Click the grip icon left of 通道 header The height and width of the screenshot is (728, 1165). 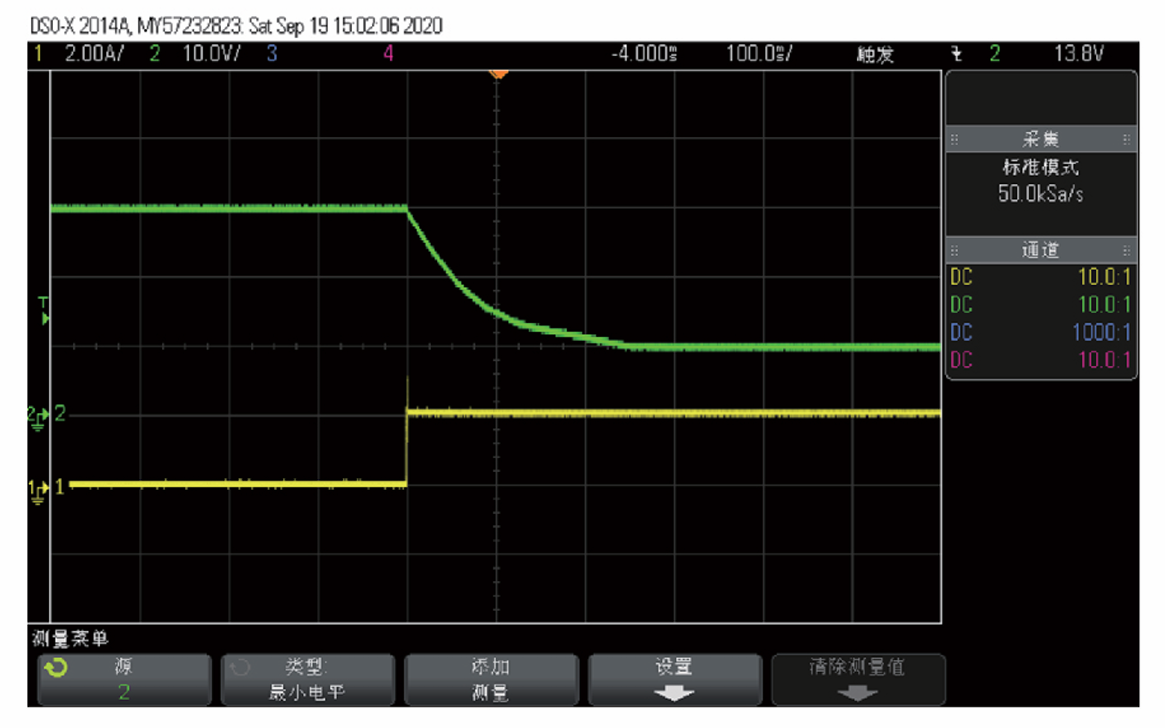(x=954, y=251)
